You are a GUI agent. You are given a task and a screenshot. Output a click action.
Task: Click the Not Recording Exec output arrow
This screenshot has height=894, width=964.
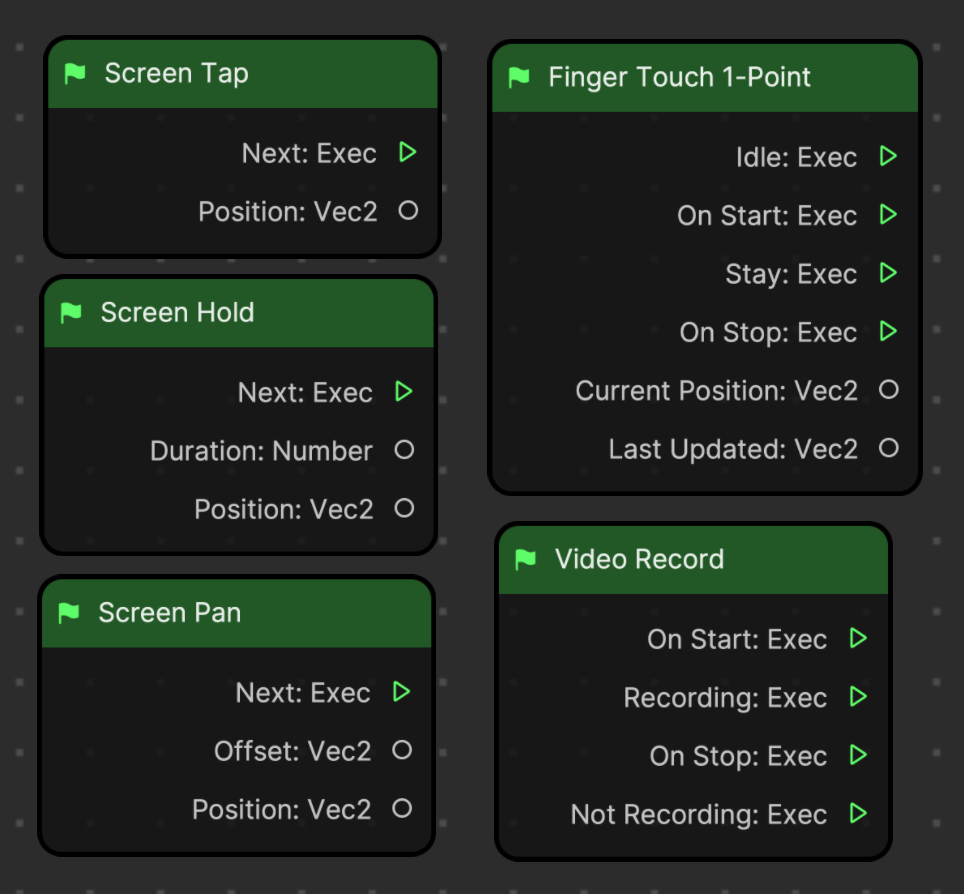(x=858, y=813)
